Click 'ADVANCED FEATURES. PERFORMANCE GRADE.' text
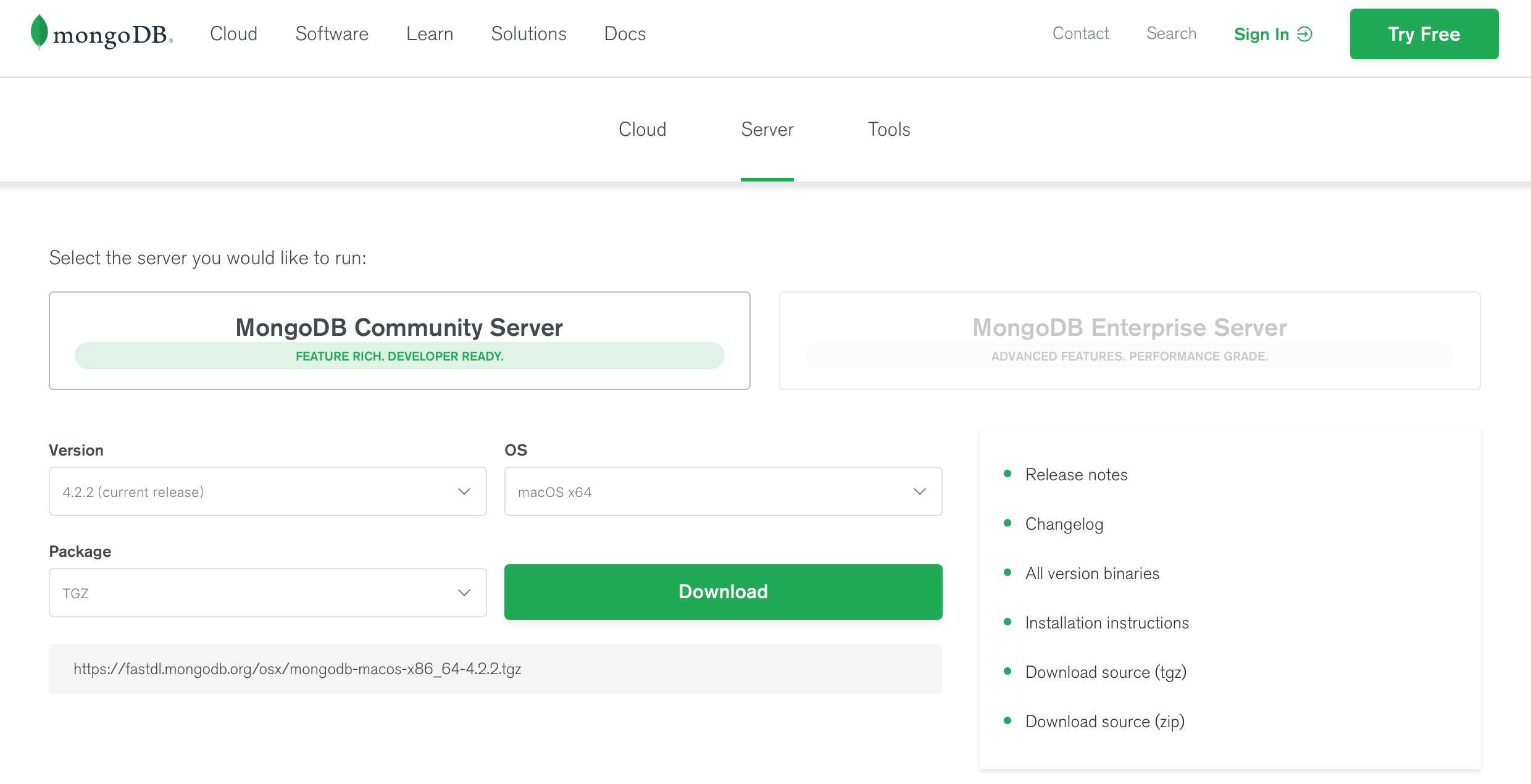Viewport: 1531px width, 784px height. pyautogui.click(x=1130, y=356)
